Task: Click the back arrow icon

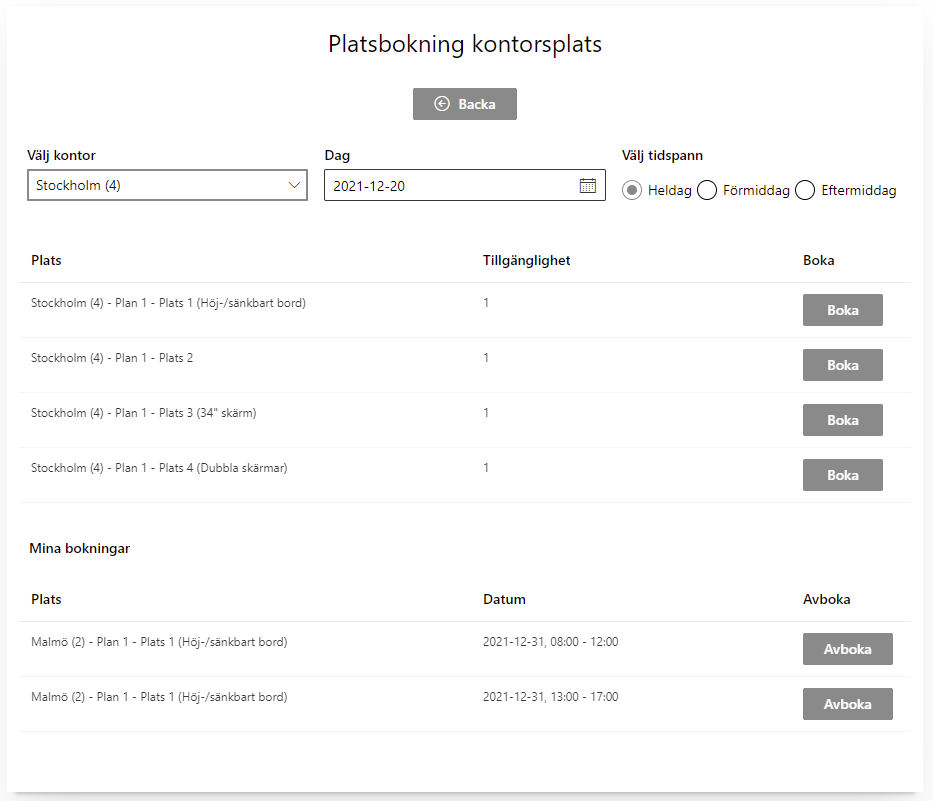Action: coord(442,104)
